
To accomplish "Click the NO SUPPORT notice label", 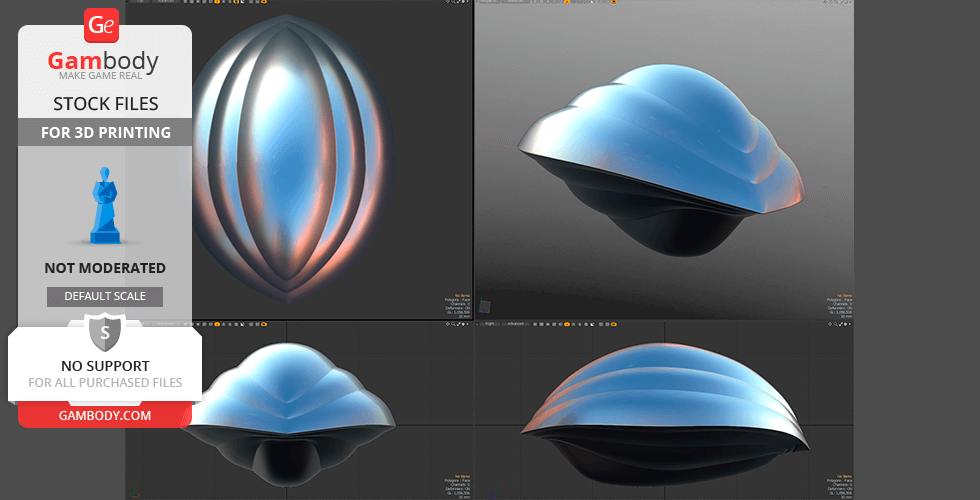I will pos(105,366).
